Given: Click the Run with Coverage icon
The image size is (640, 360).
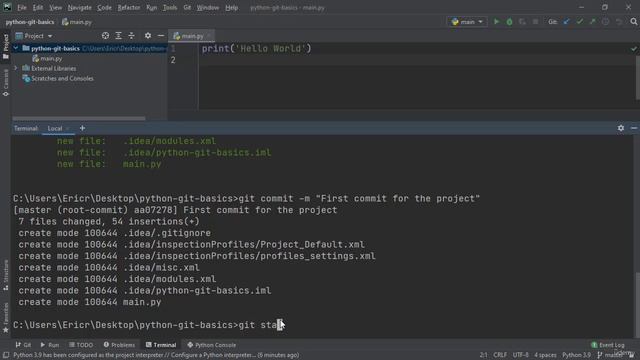Looking at the screenshot, I should click(522, 22).
